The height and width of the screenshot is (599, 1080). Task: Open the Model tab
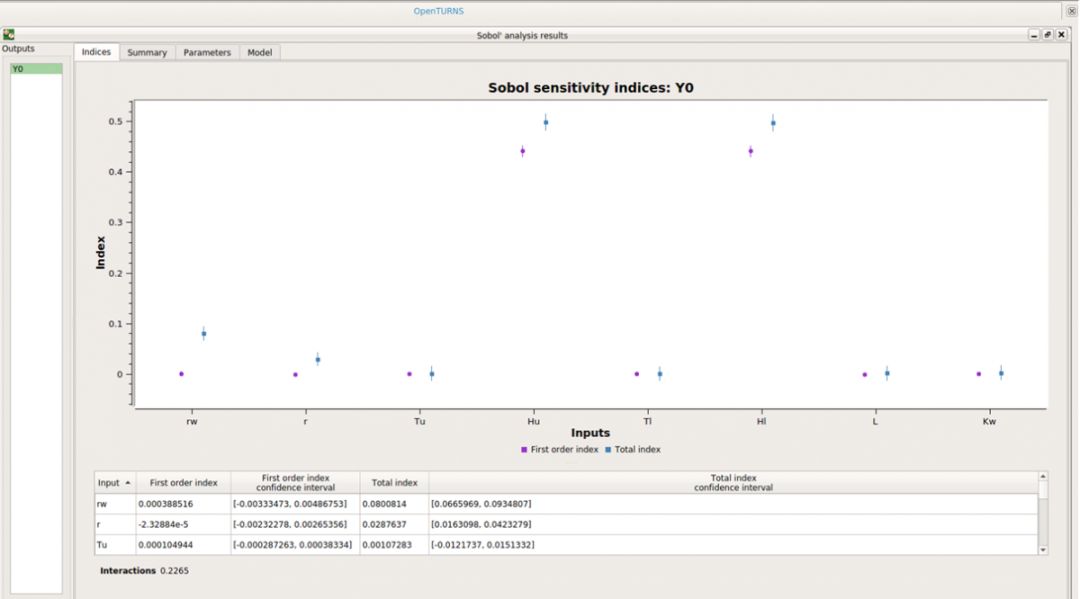[x=260, y=52]
